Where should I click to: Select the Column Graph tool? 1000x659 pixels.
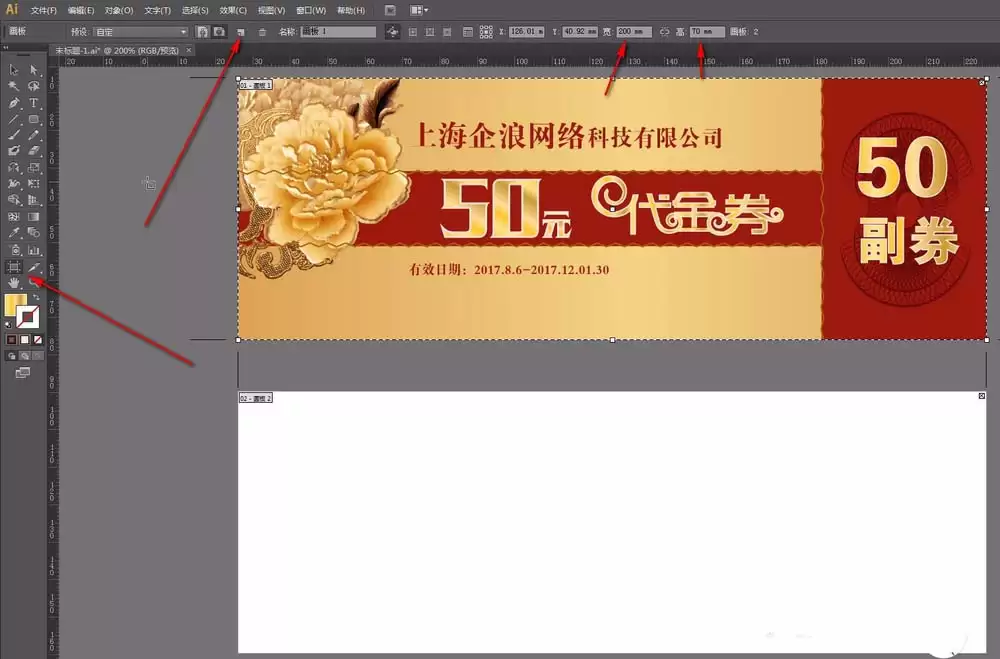34,250
